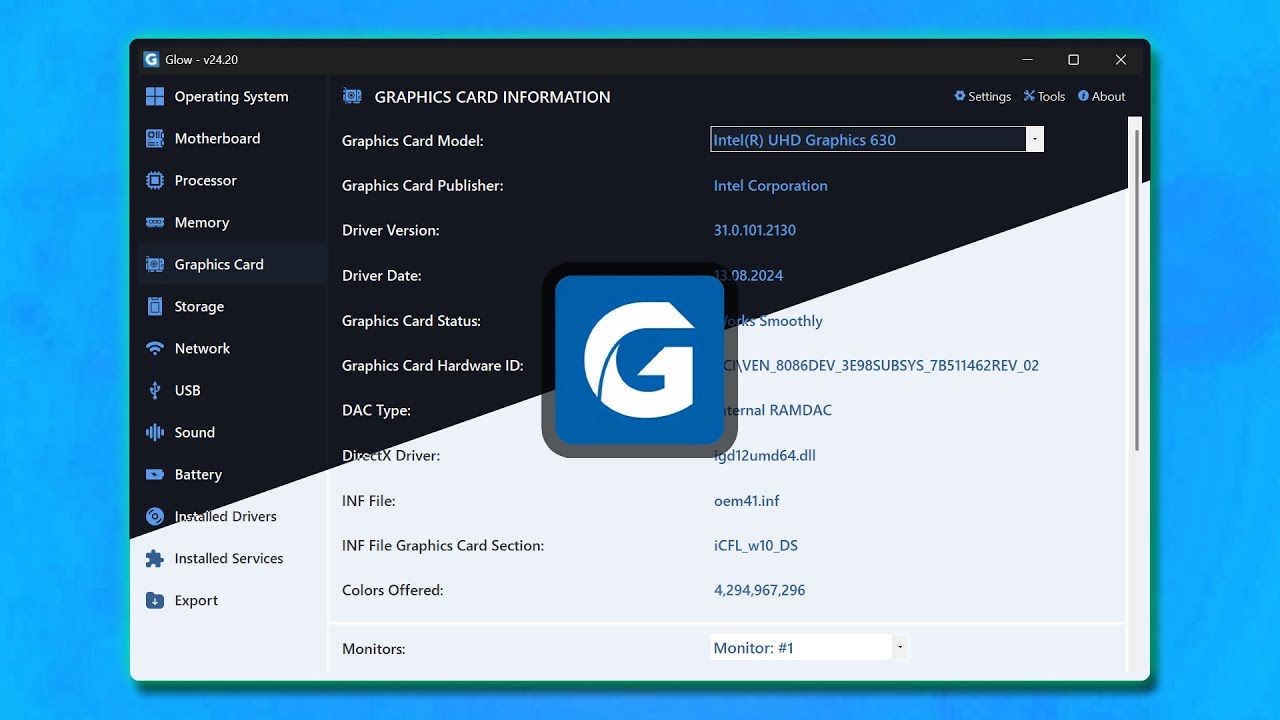
Task: Click the Processor chip icon
Action: (x=155, y=180)
